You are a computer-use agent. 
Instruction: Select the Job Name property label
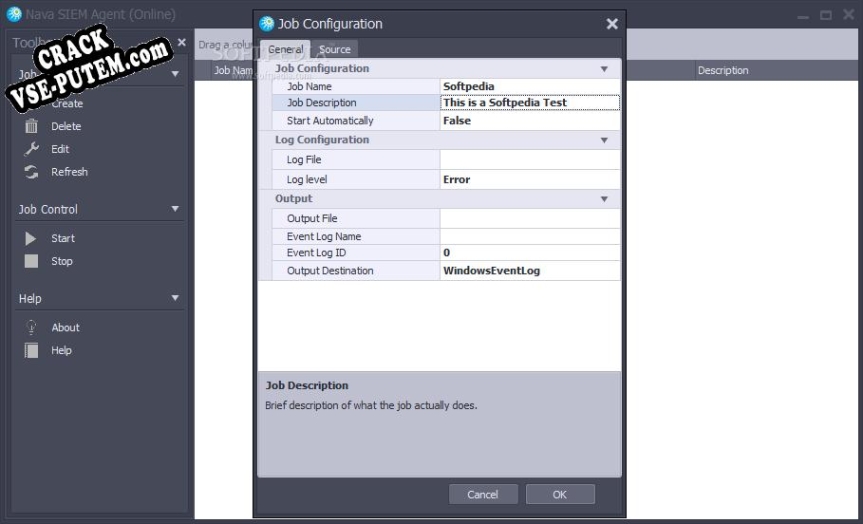(309, 86)
